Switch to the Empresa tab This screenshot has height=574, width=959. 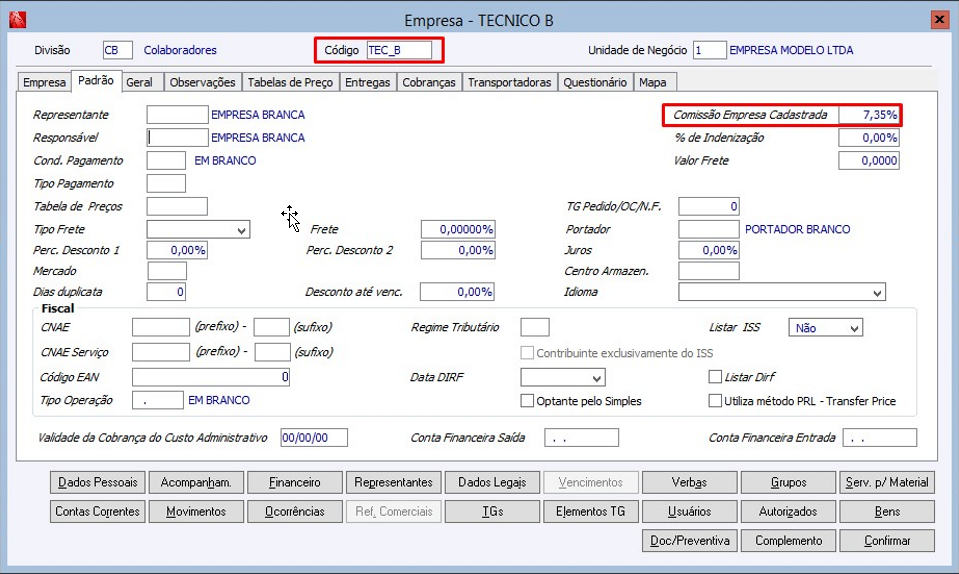point(44,82)
